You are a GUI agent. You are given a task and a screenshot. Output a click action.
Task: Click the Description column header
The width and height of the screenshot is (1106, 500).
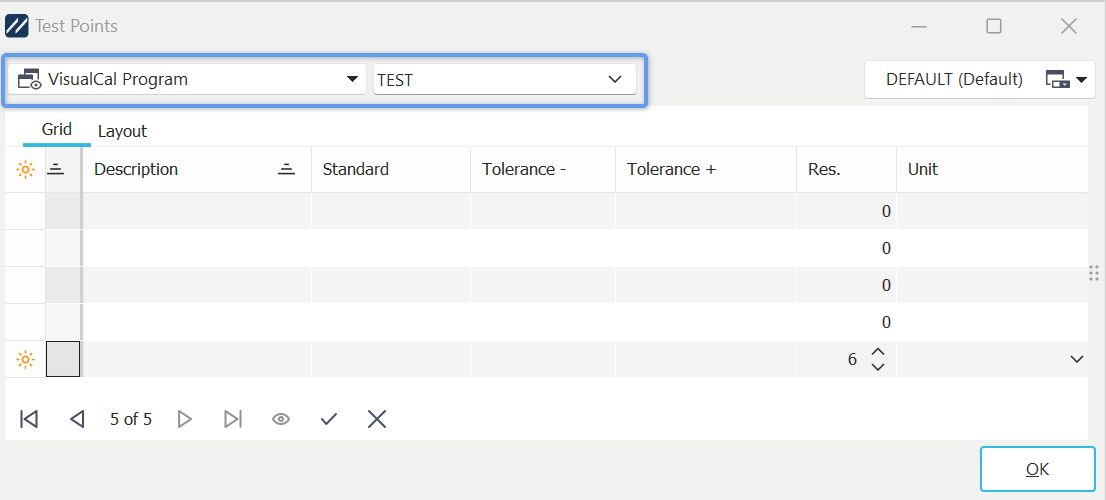(197, 169)
